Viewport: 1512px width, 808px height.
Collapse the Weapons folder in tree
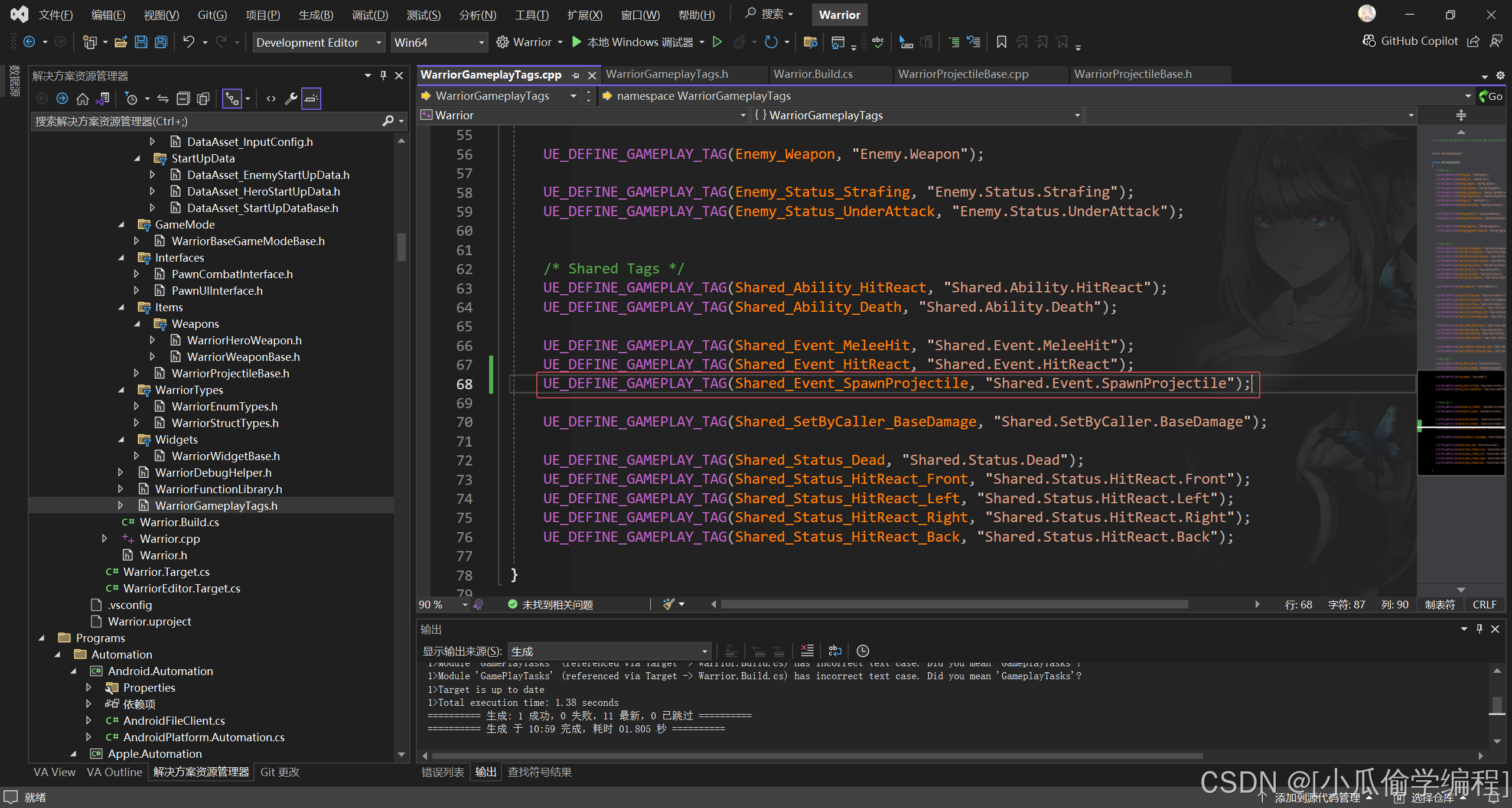(137, 324)
